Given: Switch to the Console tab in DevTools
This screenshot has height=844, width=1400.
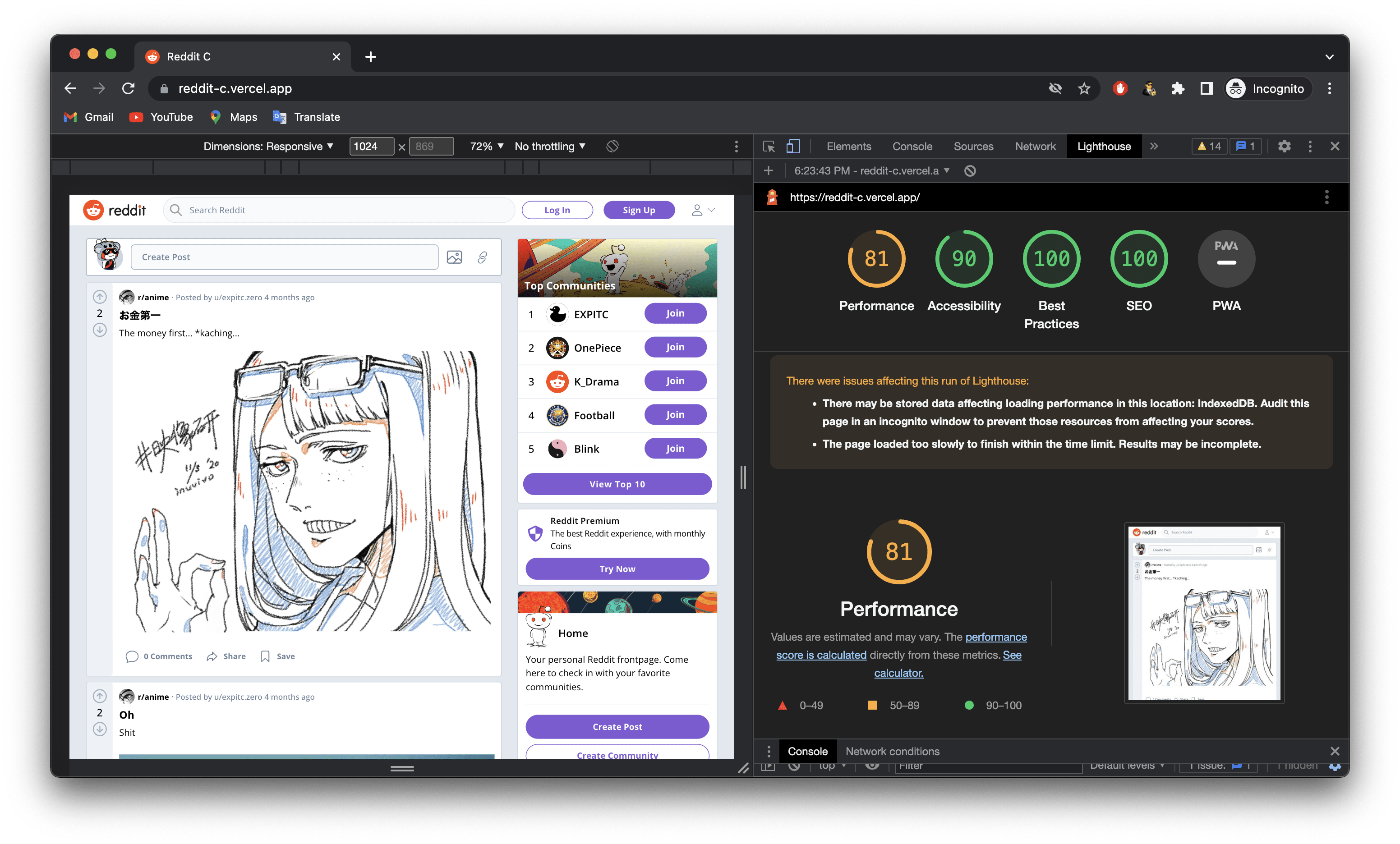Looking at the screenshot, I should coord(912,147).
